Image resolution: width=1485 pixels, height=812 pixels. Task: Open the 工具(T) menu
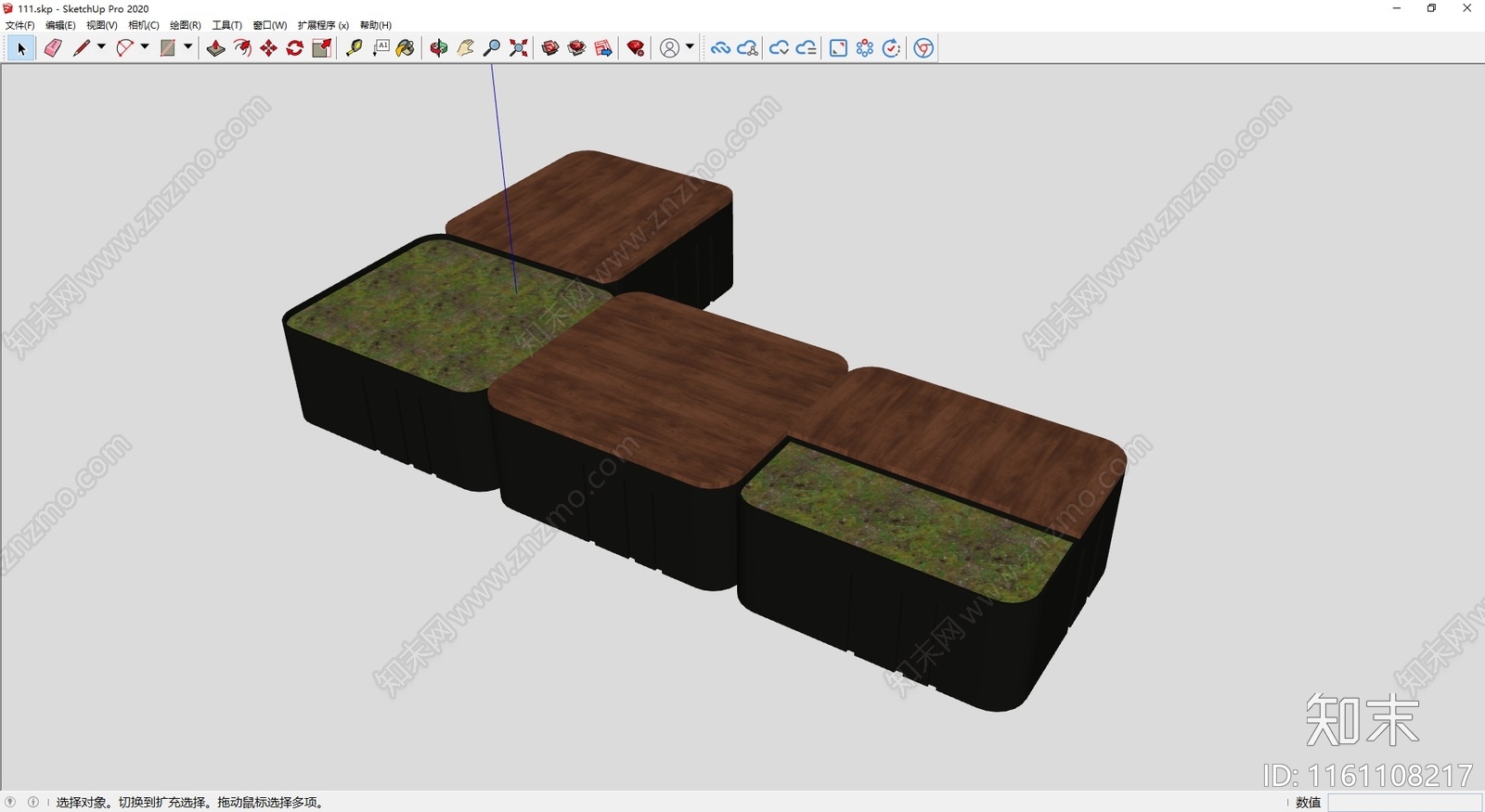227,25
